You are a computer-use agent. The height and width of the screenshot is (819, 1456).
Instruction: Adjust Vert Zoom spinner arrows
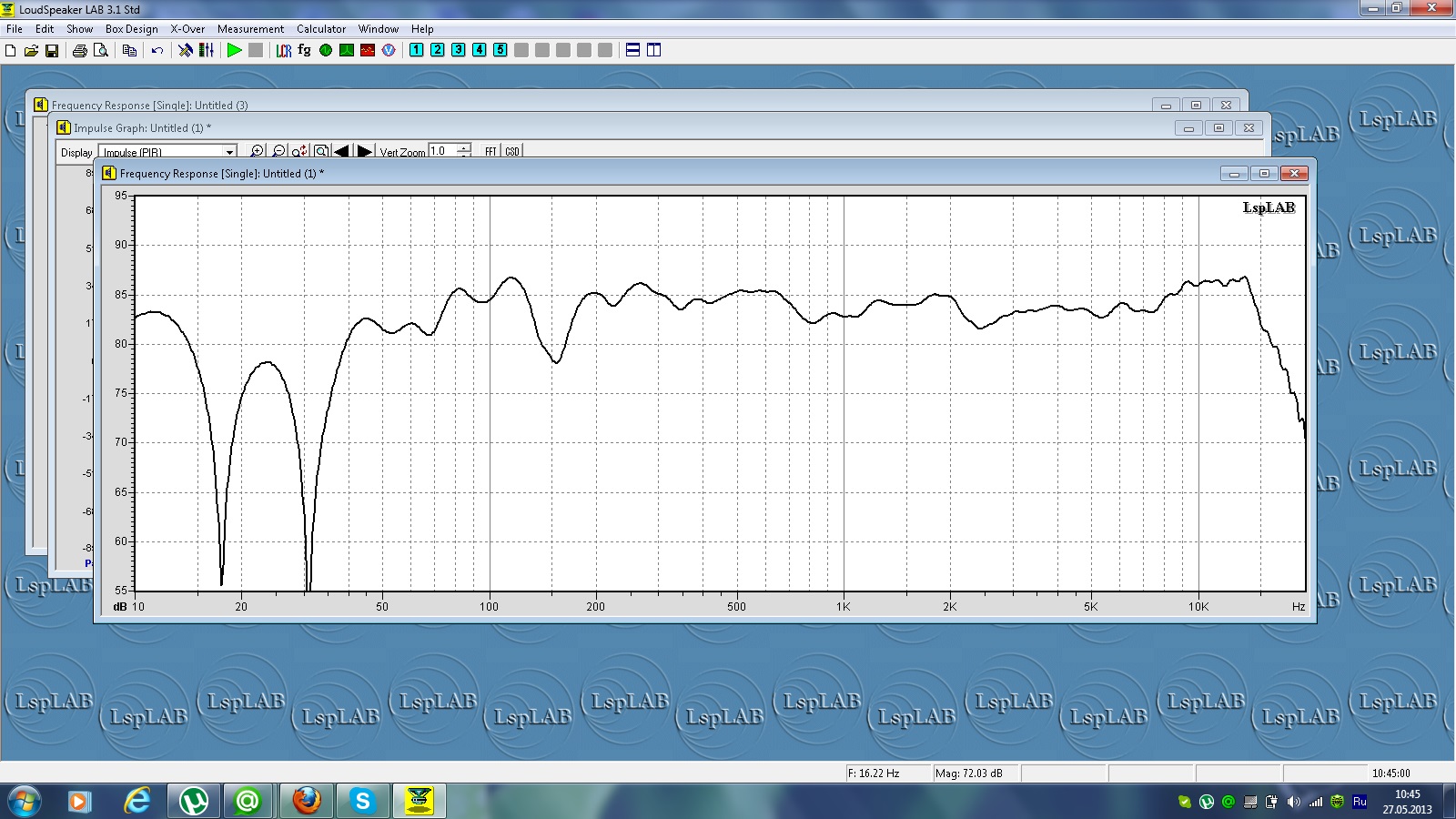[464, 151]
